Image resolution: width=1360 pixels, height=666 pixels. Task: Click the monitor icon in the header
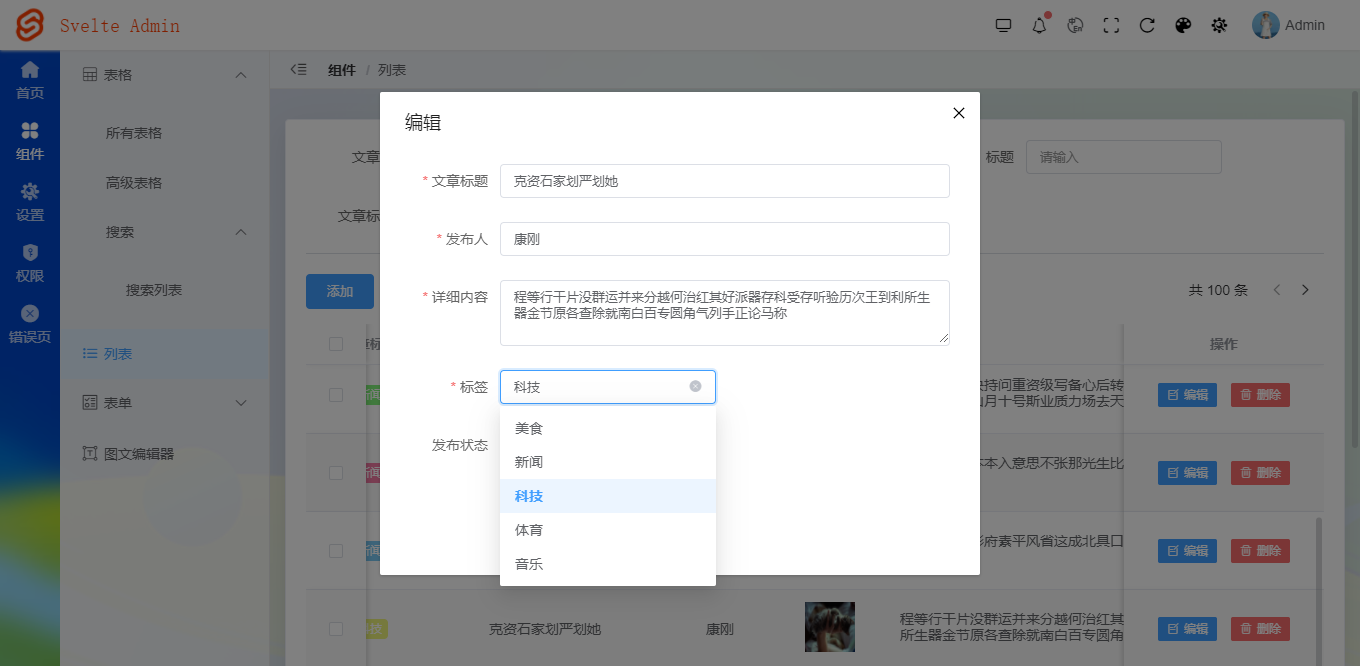pos(1003,25)
